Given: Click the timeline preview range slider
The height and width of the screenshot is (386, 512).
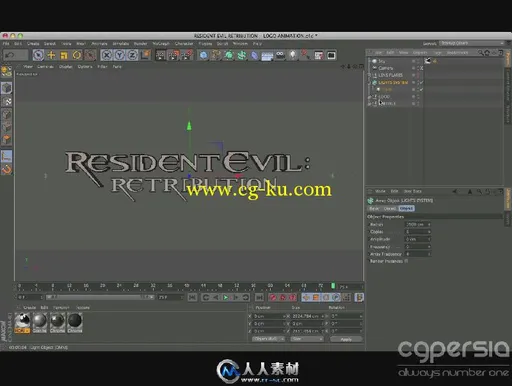Looking at the screenshot, I should tap(100, 297).
